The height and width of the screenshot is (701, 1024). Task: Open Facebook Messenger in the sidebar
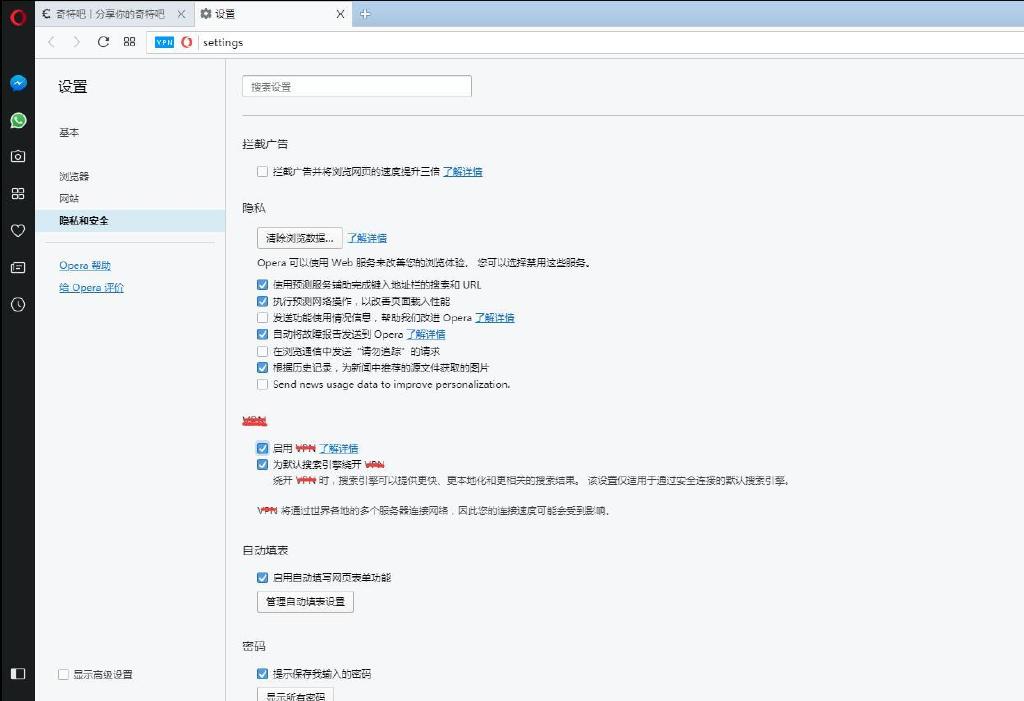click(x=18, y=83)
